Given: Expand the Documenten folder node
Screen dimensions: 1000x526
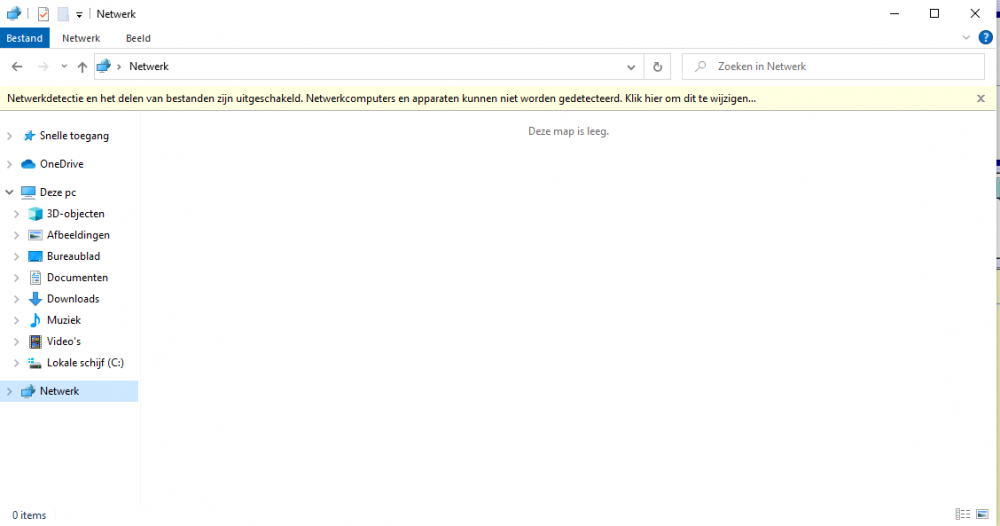Looking at the screenshot, I should [x=17, y=277].
